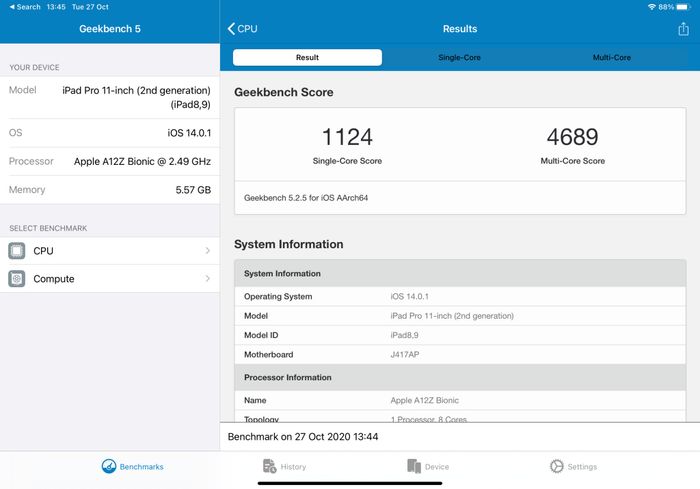Select the Result segment
The width and height of the screenshot is (700, 489).
click(x=307, y=57)
